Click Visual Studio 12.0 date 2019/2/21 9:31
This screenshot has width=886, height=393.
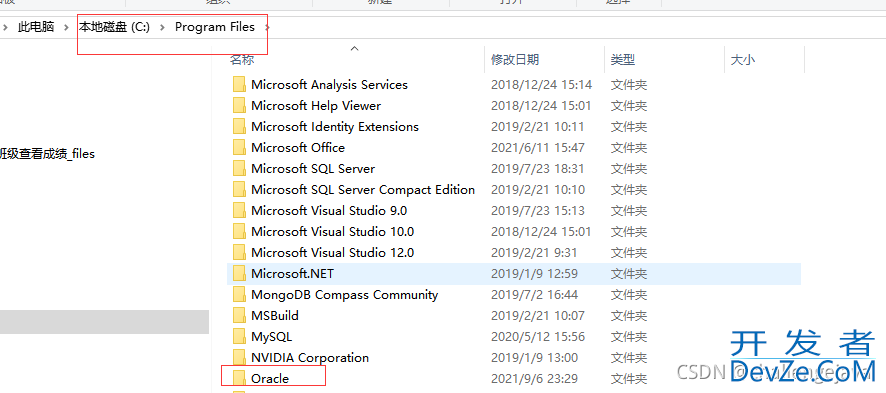tap(534, 252)
